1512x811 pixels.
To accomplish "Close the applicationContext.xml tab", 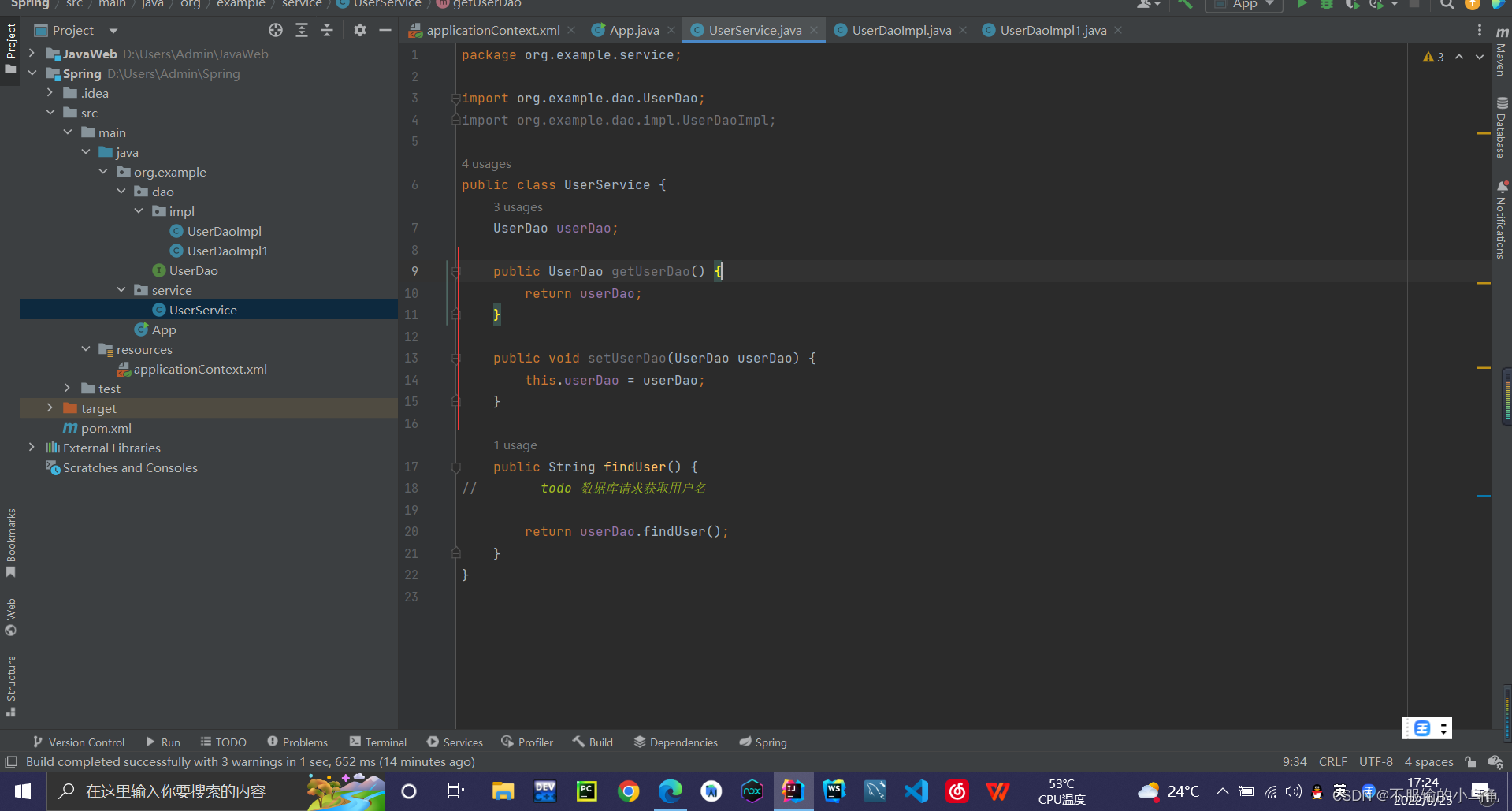I will pyautogui.click(x=571, y=30).
